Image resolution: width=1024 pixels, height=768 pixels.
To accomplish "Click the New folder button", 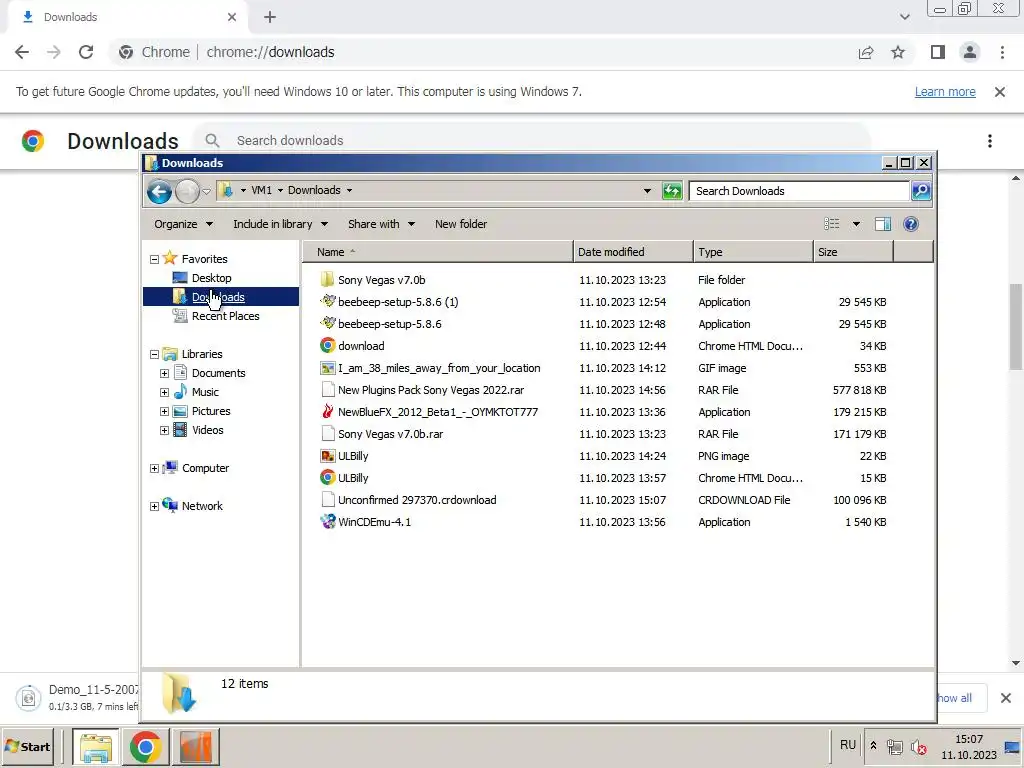I will pyautogui.click(x=461, y=224).
